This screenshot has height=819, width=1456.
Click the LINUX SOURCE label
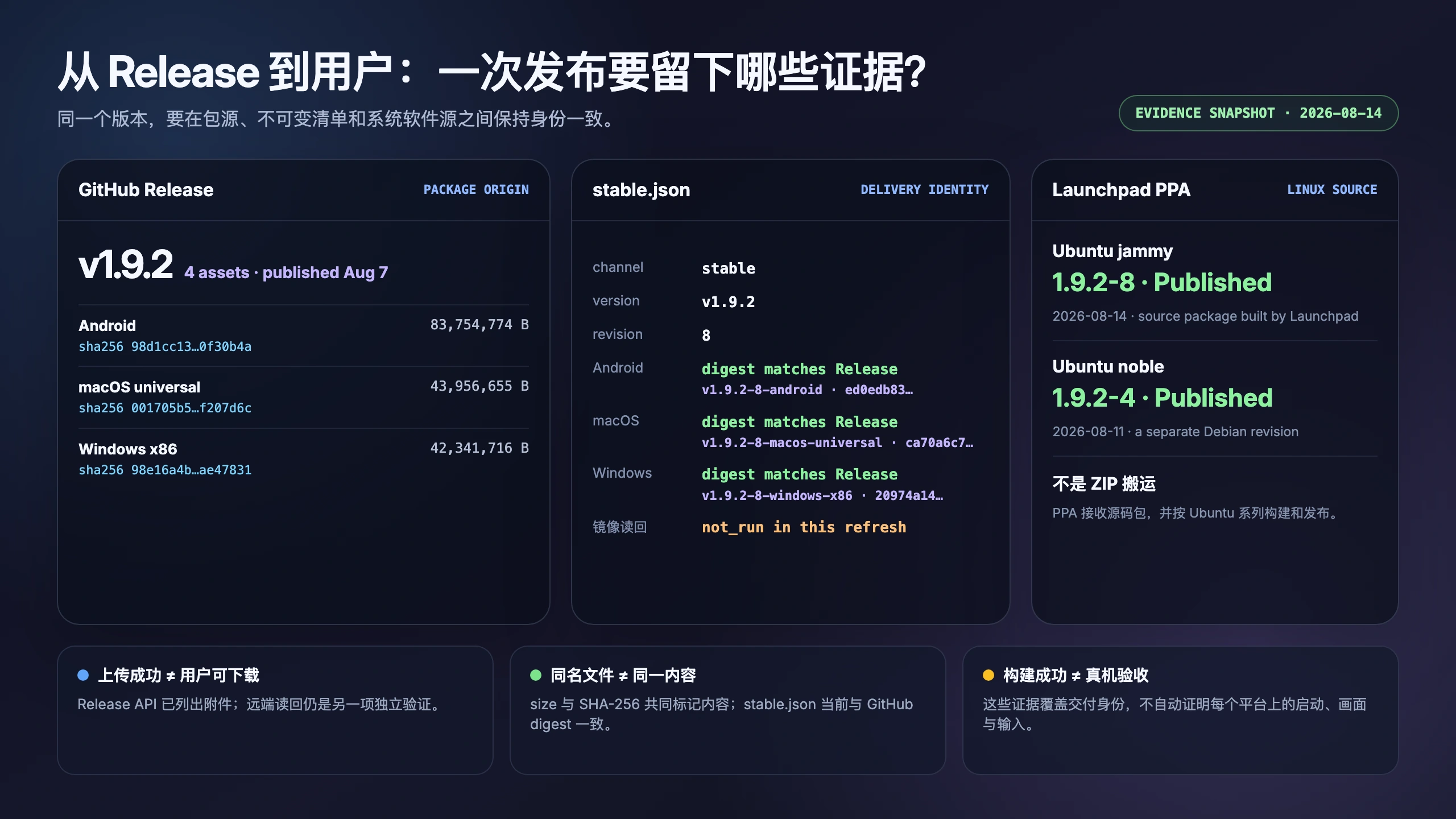click(1332, 189)
